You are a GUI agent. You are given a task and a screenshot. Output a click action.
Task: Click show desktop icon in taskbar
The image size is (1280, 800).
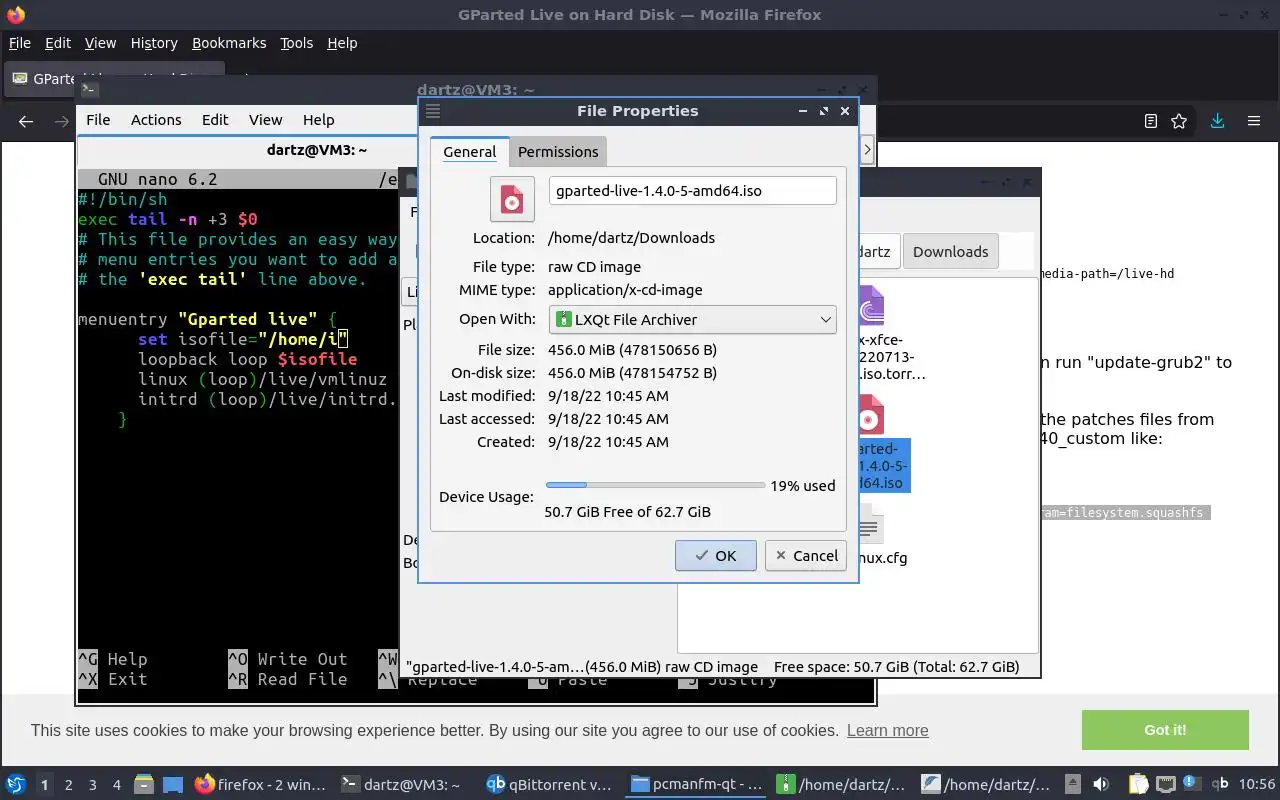pos(173,784)
